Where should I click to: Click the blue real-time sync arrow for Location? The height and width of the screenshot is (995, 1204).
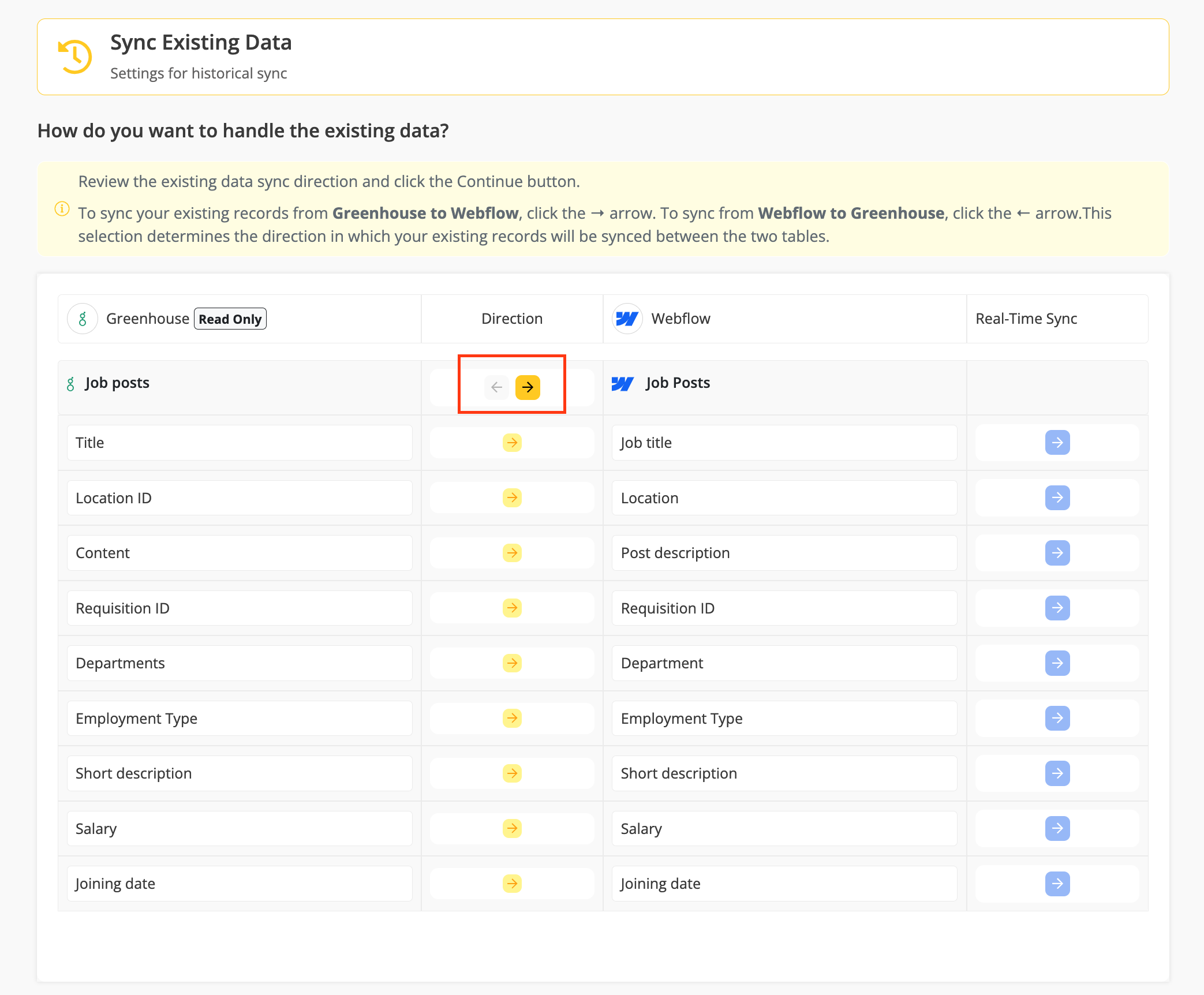point(1057,497)
